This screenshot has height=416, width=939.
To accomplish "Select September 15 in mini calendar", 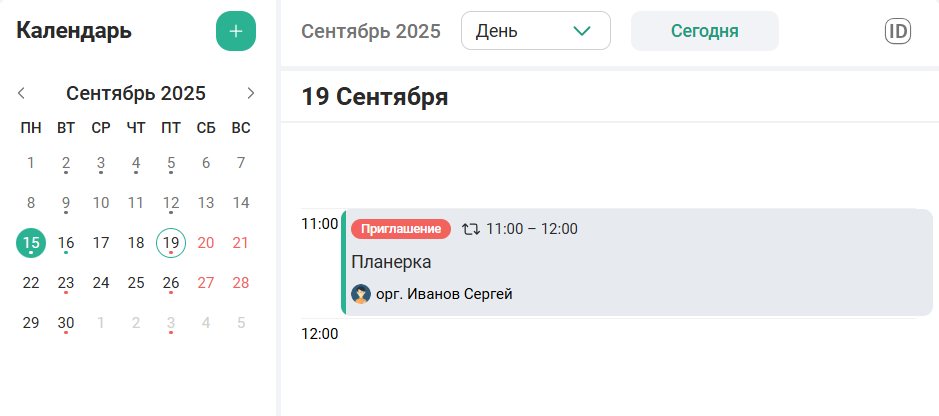I will pyautogui.click(x=31, y=242).
